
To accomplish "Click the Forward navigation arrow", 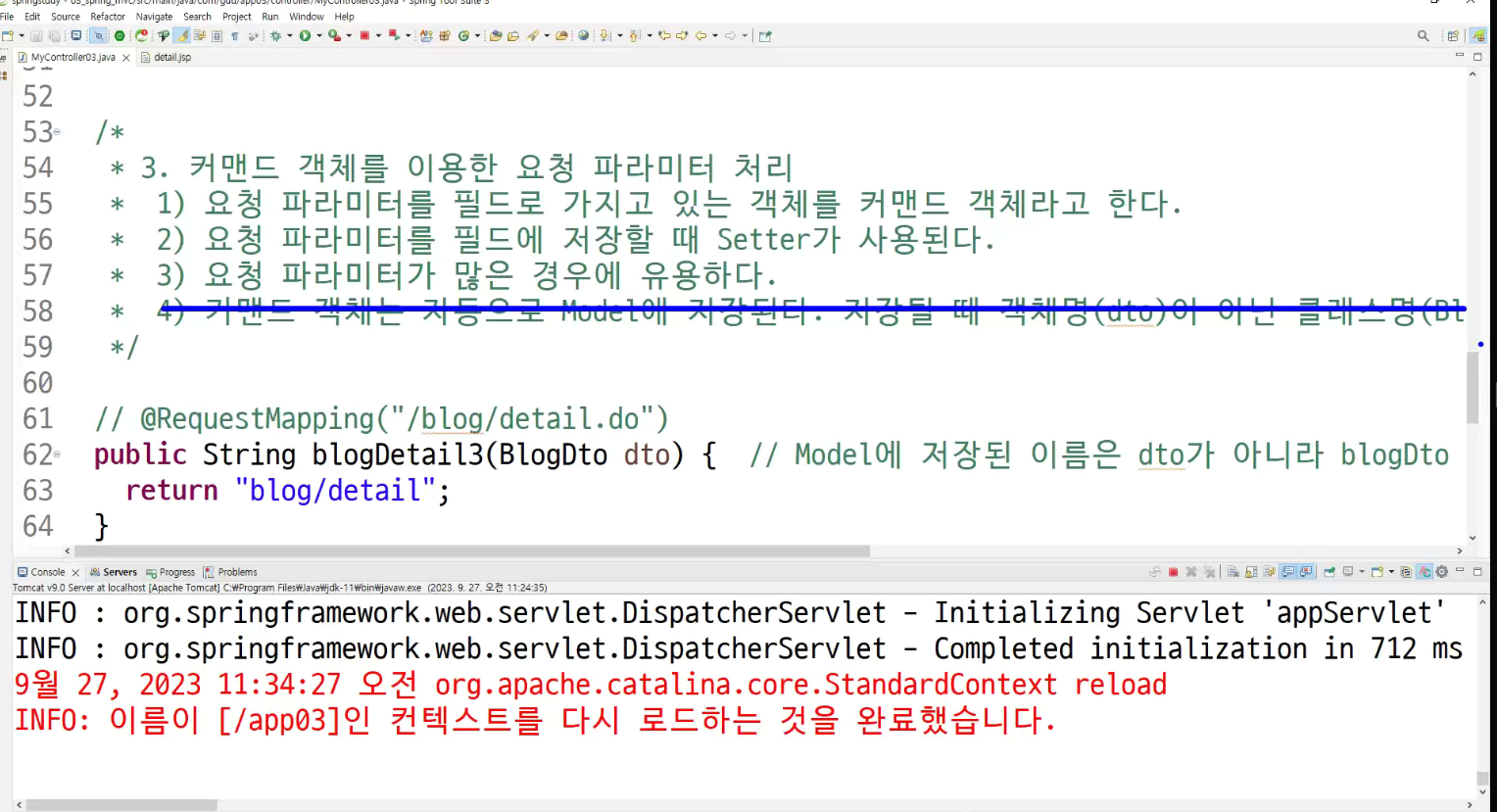I will tap(730, 35).
